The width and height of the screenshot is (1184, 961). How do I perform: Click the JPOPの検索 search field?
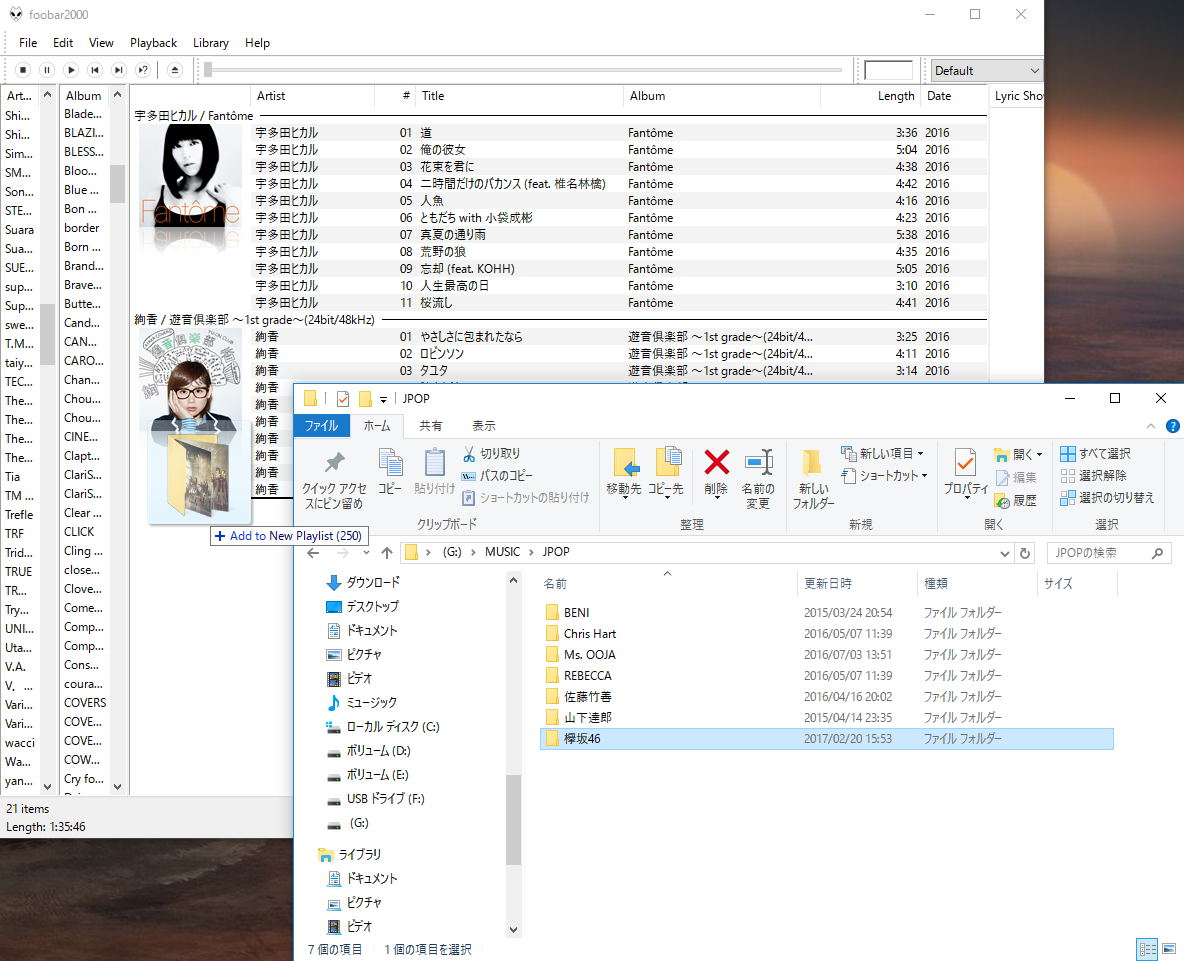pyautogui.click(x=1108, y=553)
